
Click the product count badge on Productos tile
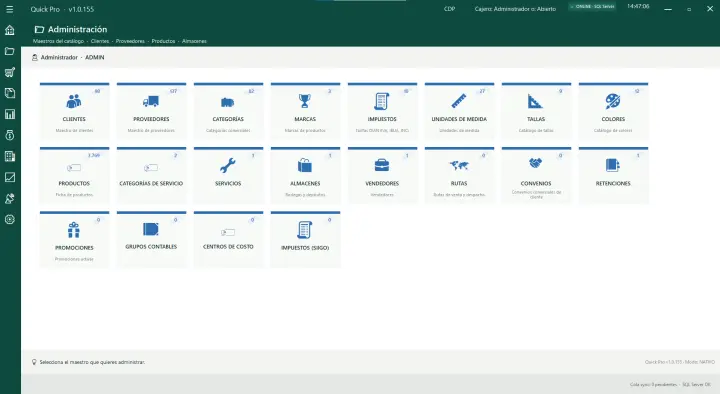click(94, 156)
